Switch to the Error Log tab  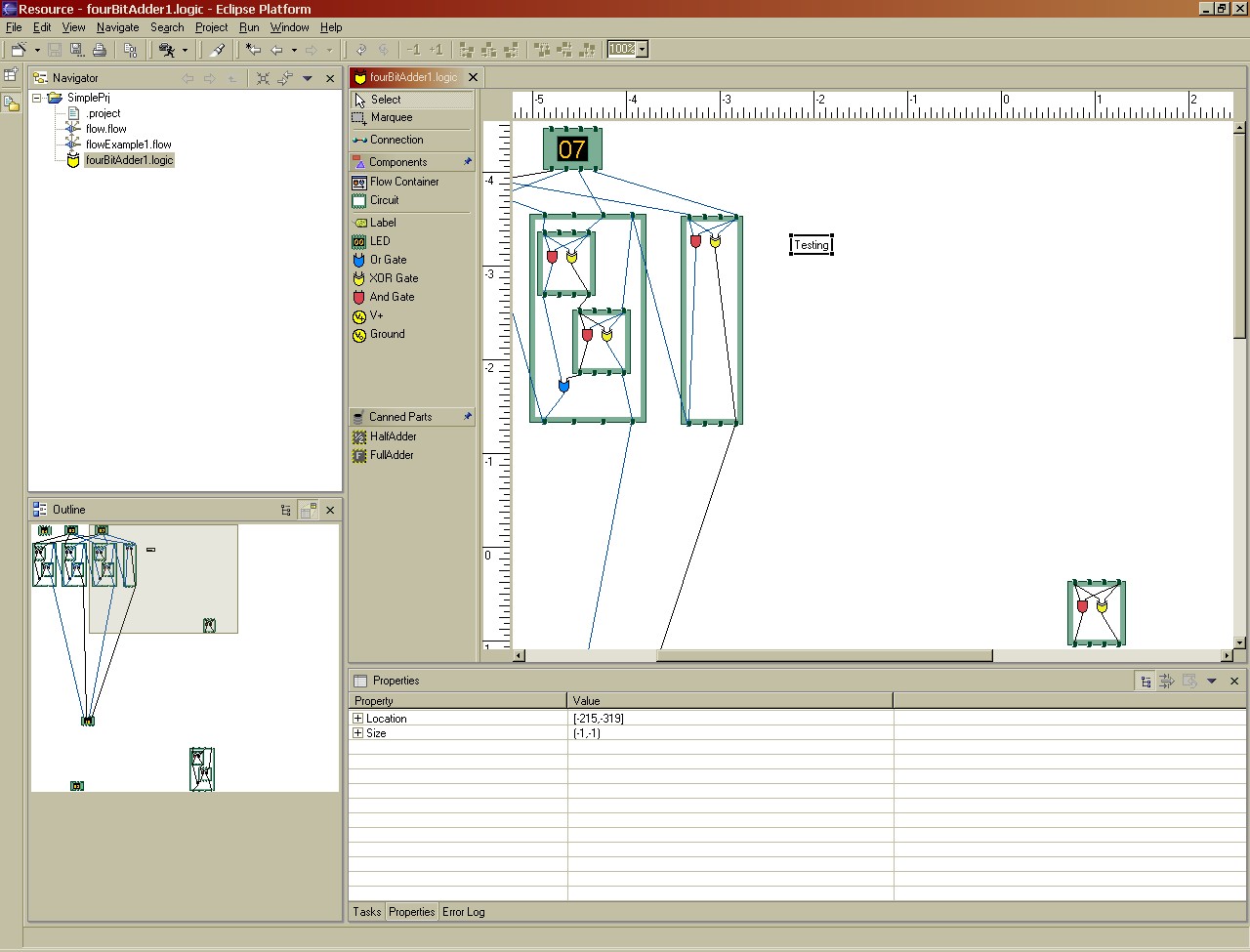click(x=463, y=912)
